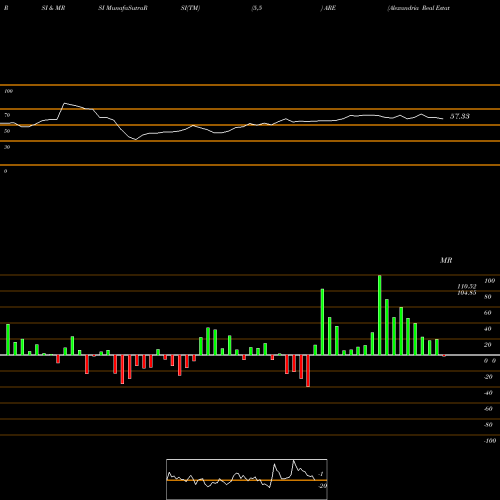
Task: Click the MR panel title label
Action: point(446,260)
